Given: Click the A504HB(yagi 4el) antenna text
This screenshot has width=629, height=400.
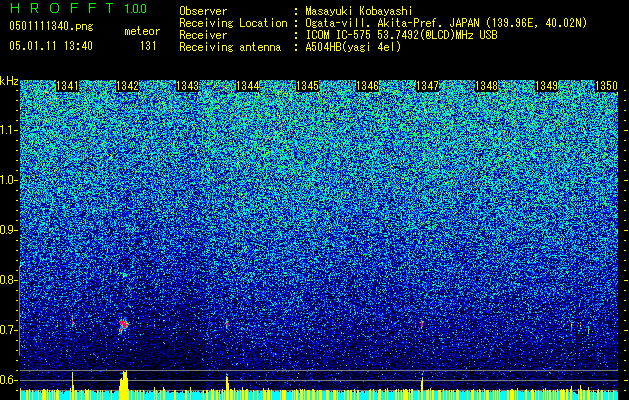Looking at the screenshot, I should tap(353, 47).
